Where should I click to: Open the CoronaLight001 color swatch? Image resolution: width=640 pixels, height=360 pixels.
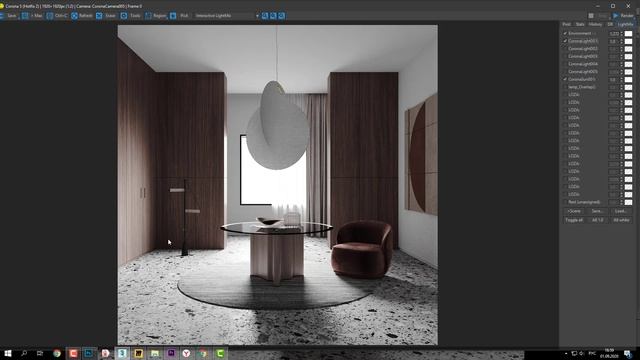[x=629, y=41]
